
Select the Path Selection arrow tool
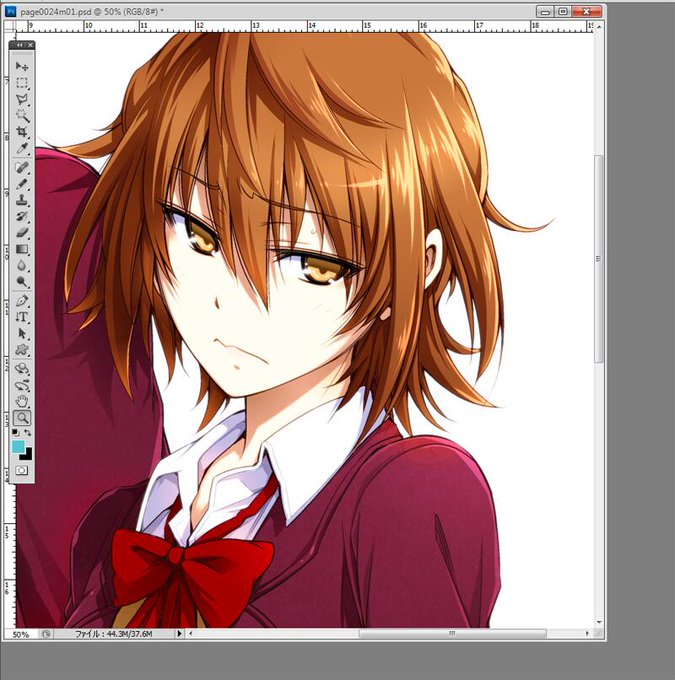click(22, 333)
